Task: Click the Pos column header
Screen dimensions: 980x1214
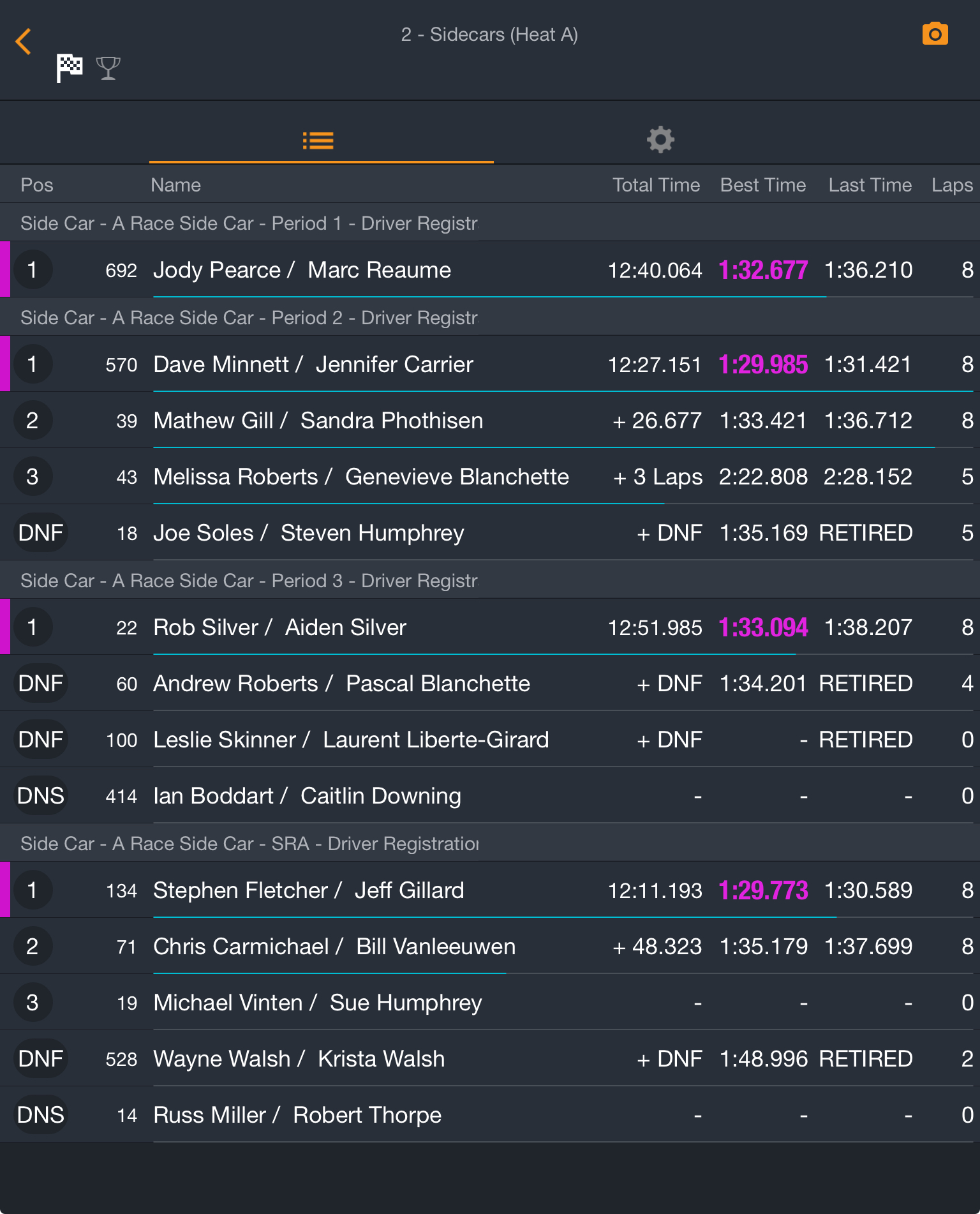Action: (37, 185)
